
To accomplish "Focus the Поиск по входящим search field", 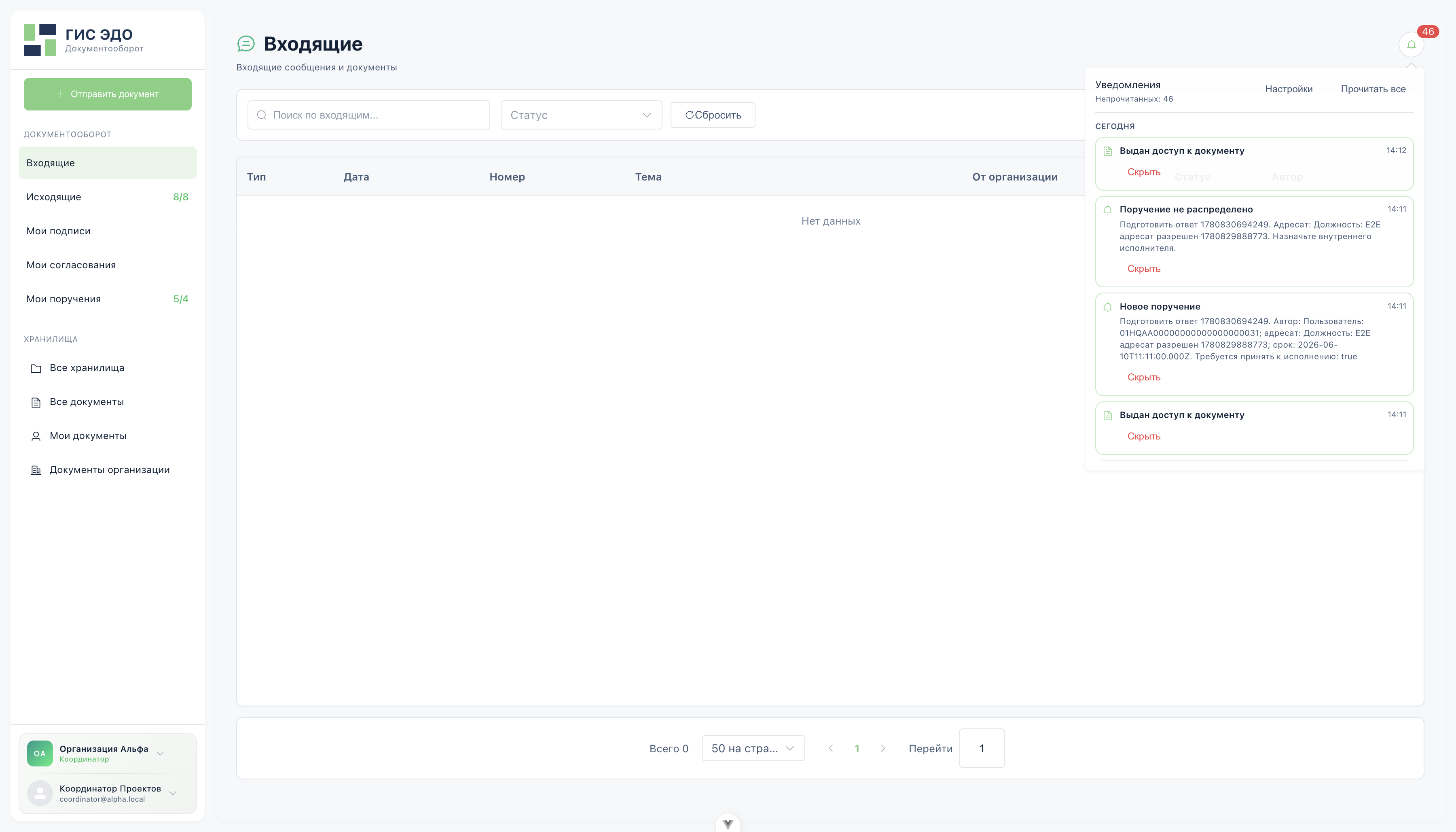I will click(x=369, y=115).
